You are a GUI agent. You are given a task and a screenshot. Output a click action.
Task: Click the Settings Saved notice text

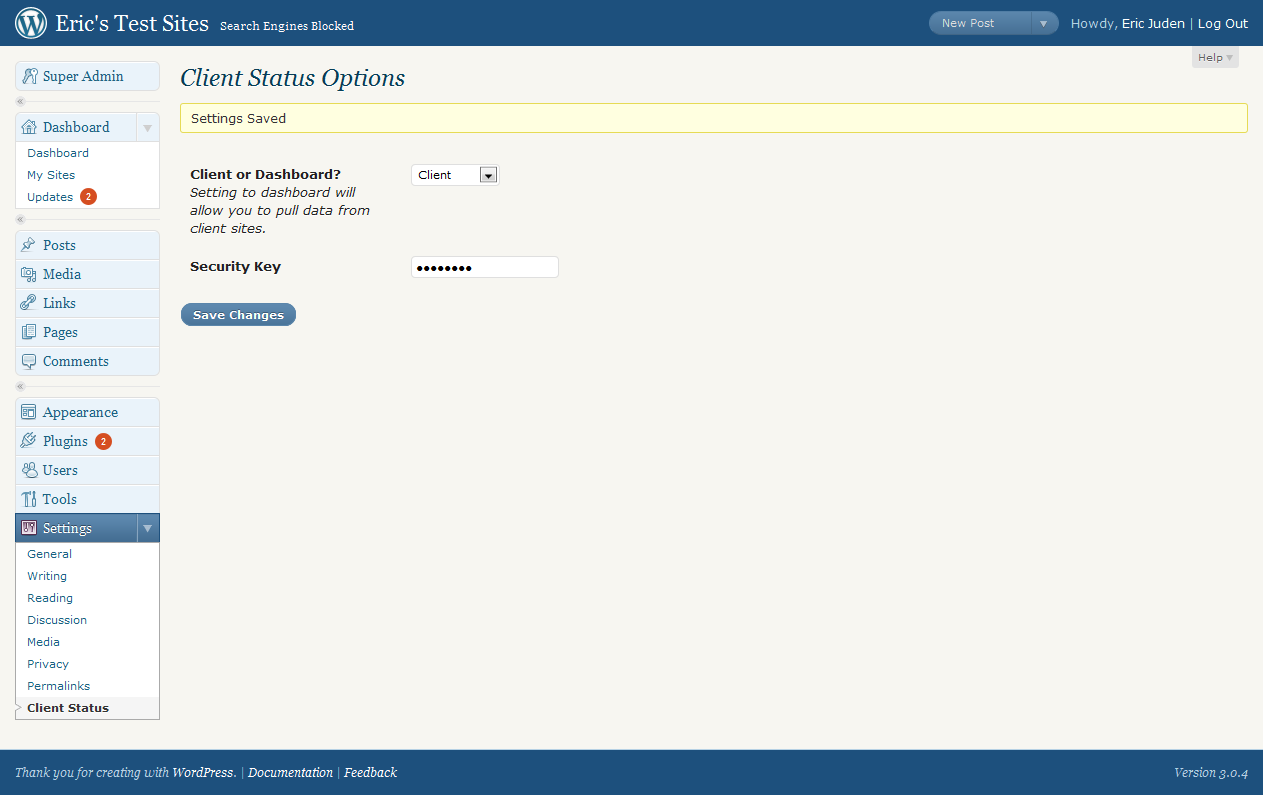239,118
